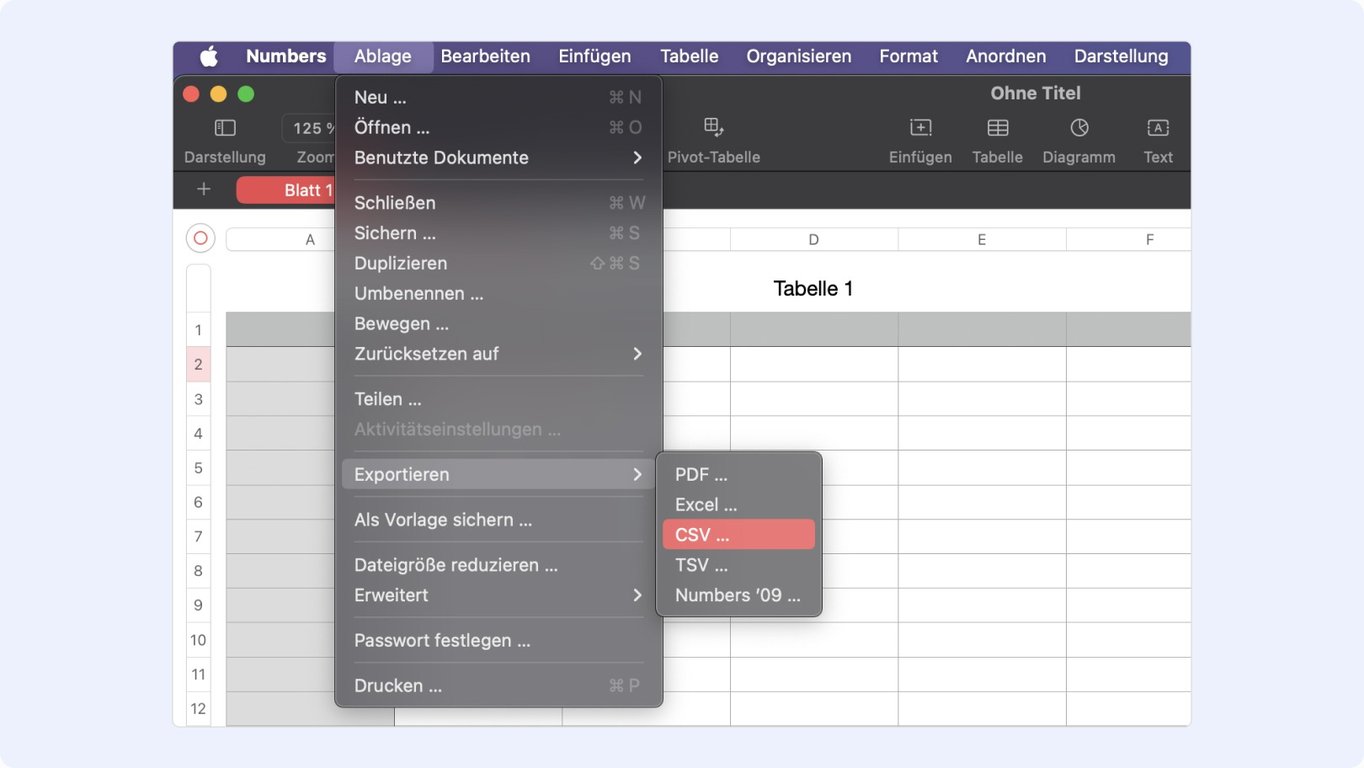The image size is (1364, 768).
Task: Open the 125 % zoom dropdown
Action: (308, 128)
